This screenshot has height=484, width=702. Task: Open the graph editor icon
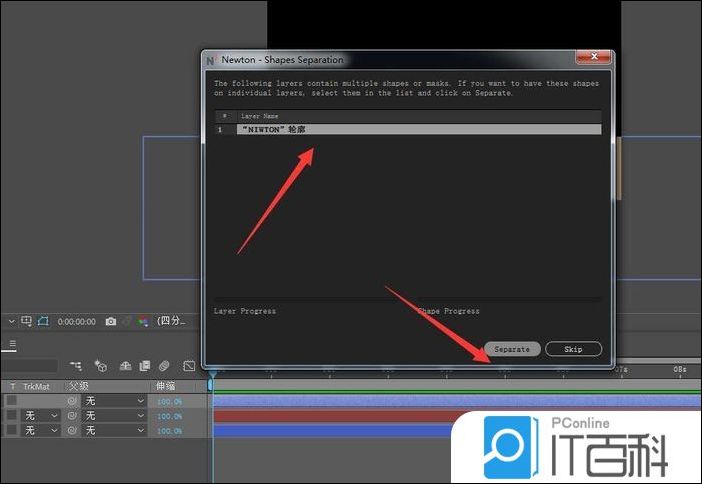click(189, 366)
